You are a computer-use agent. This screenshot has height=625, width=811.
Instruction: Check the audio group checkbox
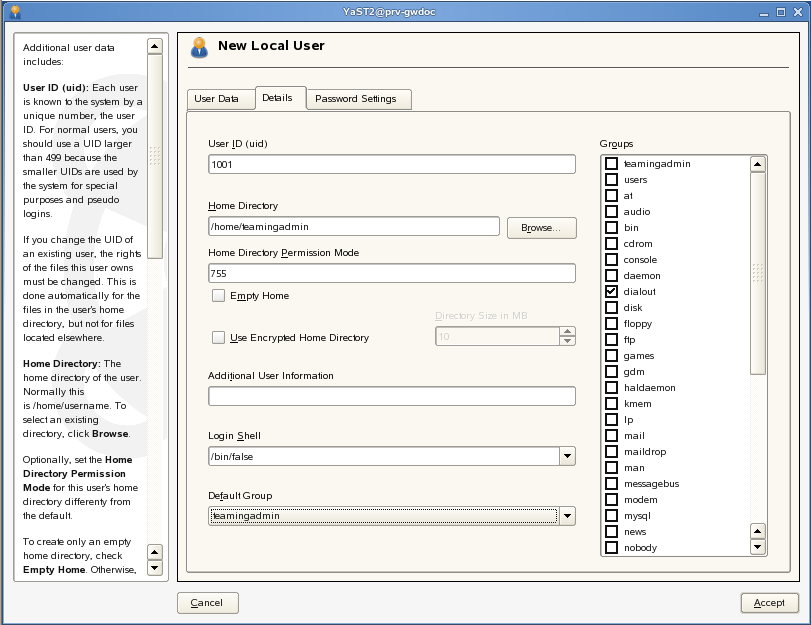[611, 211]
